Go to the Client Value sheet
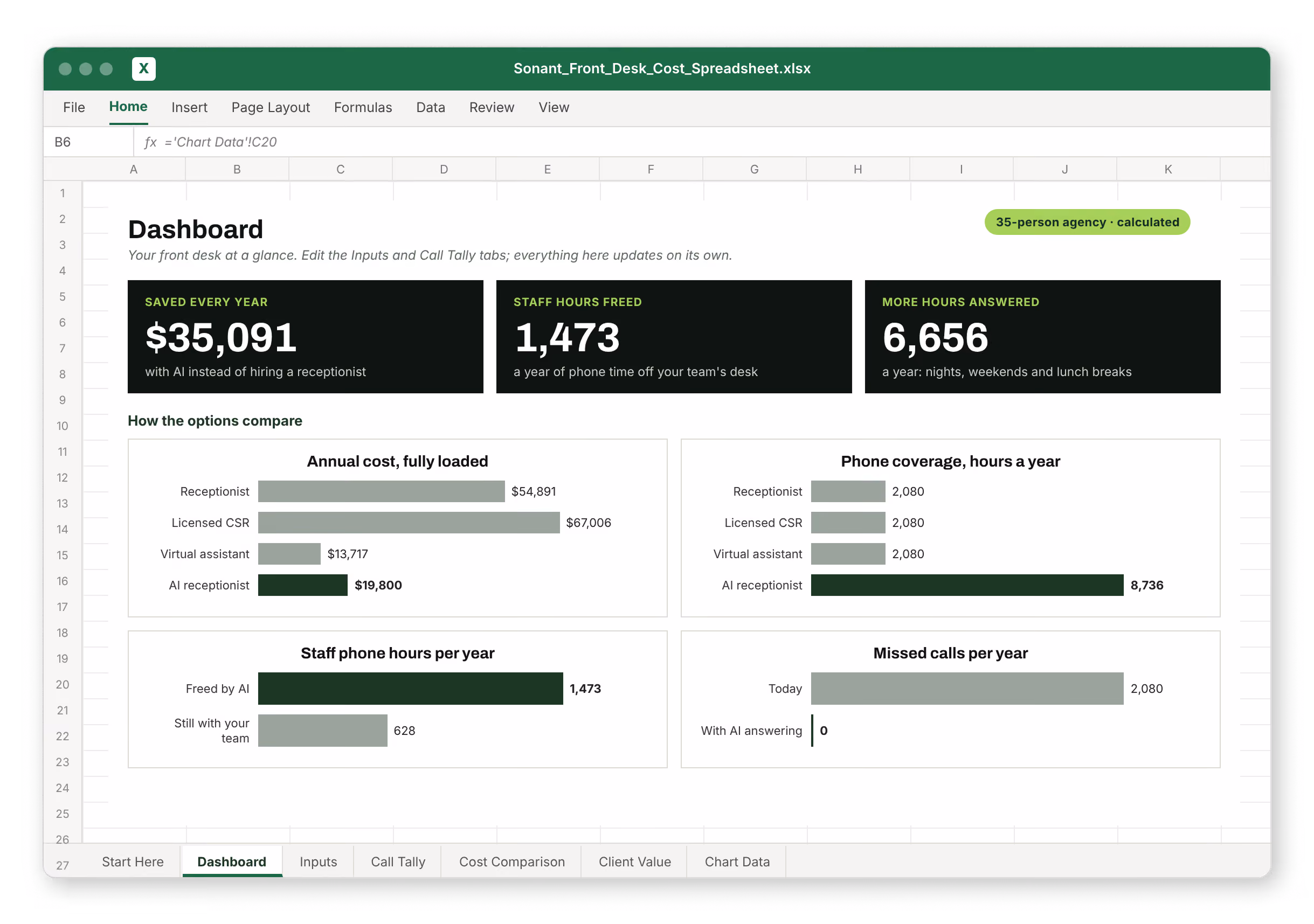1314x924 pixels. pyautogui.click(x=635, y=862)
